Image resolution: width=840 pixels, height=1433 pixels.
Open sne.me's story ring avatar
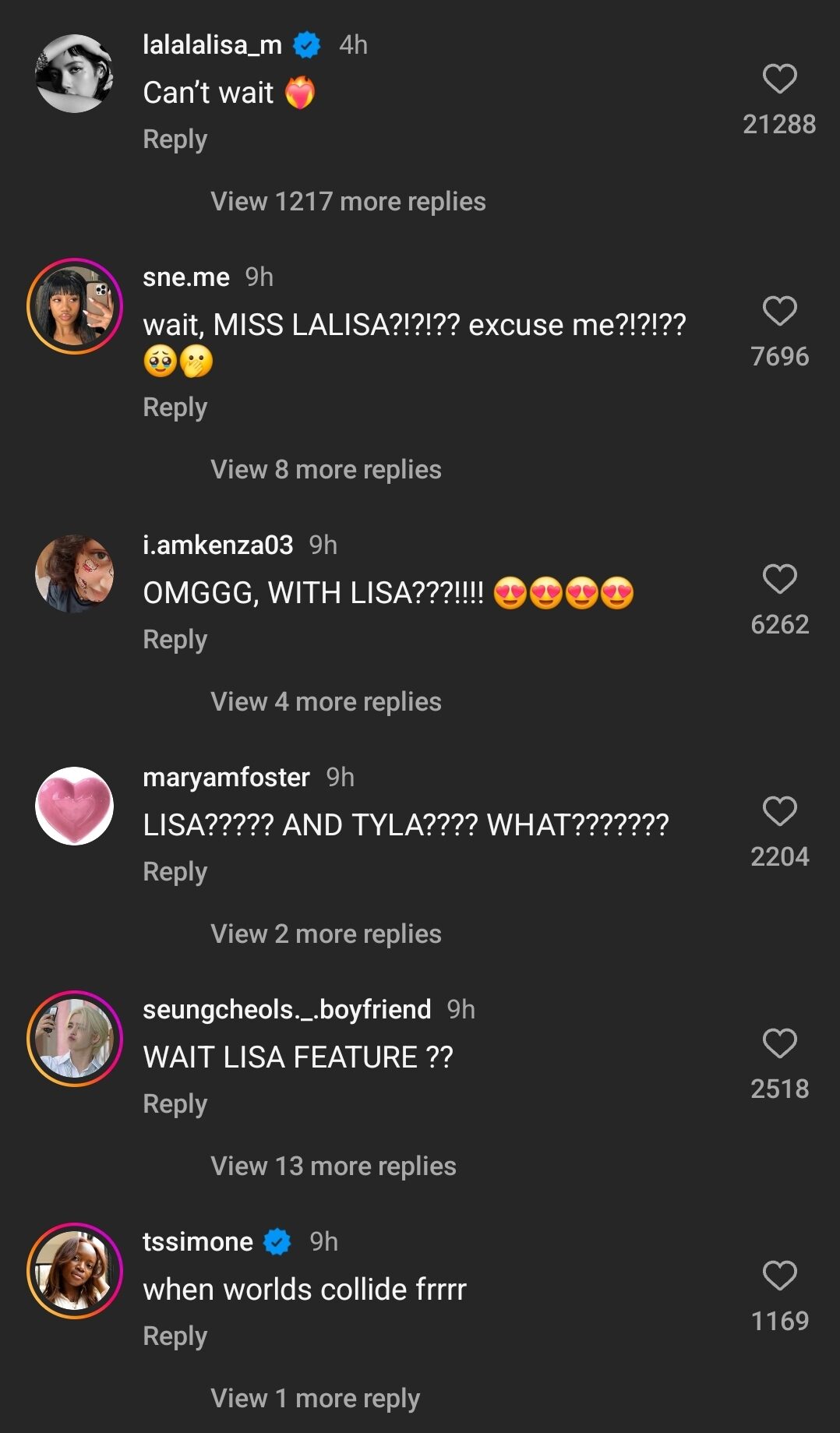[75, 306]
